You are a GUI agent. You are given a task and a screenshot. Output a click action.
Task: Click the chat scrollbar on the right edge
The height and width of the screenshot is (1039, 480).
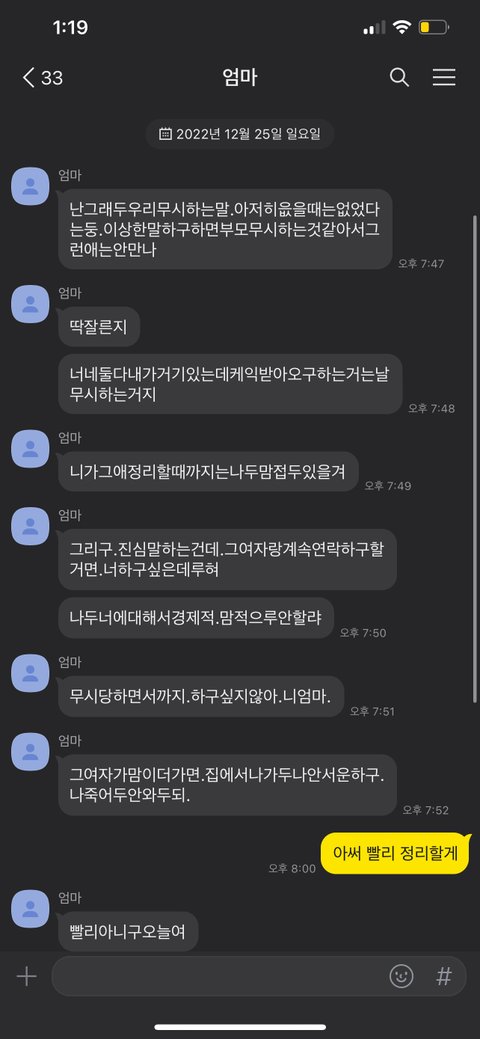475,459
